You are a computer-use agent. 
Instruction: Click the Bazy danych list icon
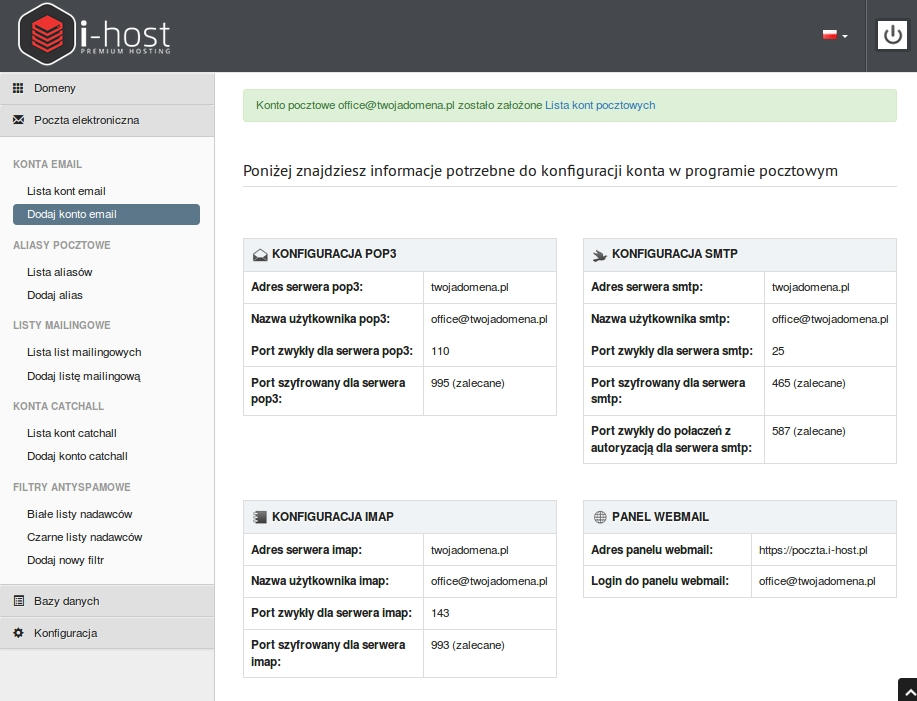click(19, 600)
